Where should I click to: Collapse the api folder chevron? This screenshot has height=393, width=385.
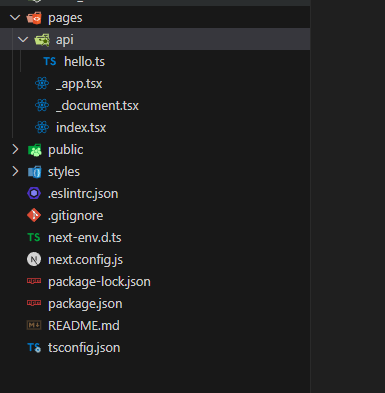click(23, 39)
